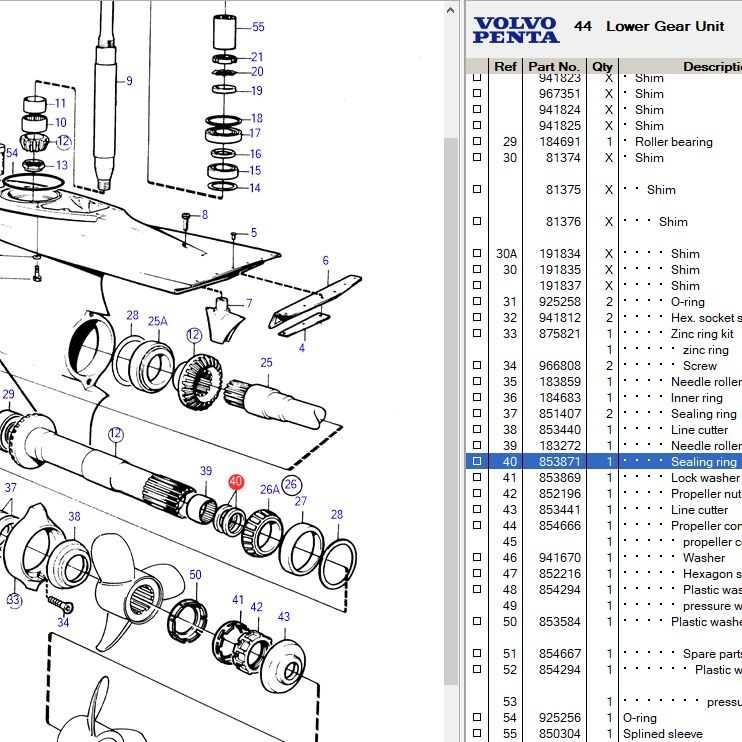Select callout 43 in the exploded diagram
This screenshot has height=742, width=742.
point(283,617)
